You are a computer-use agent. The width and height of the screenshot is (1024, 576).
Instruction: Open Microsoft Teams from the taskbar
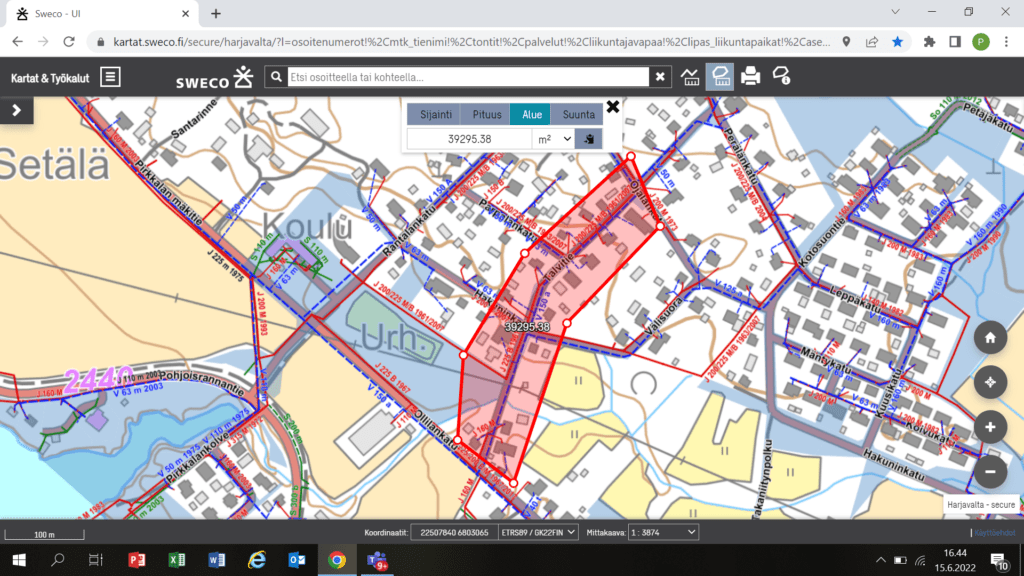pos(377,560)
